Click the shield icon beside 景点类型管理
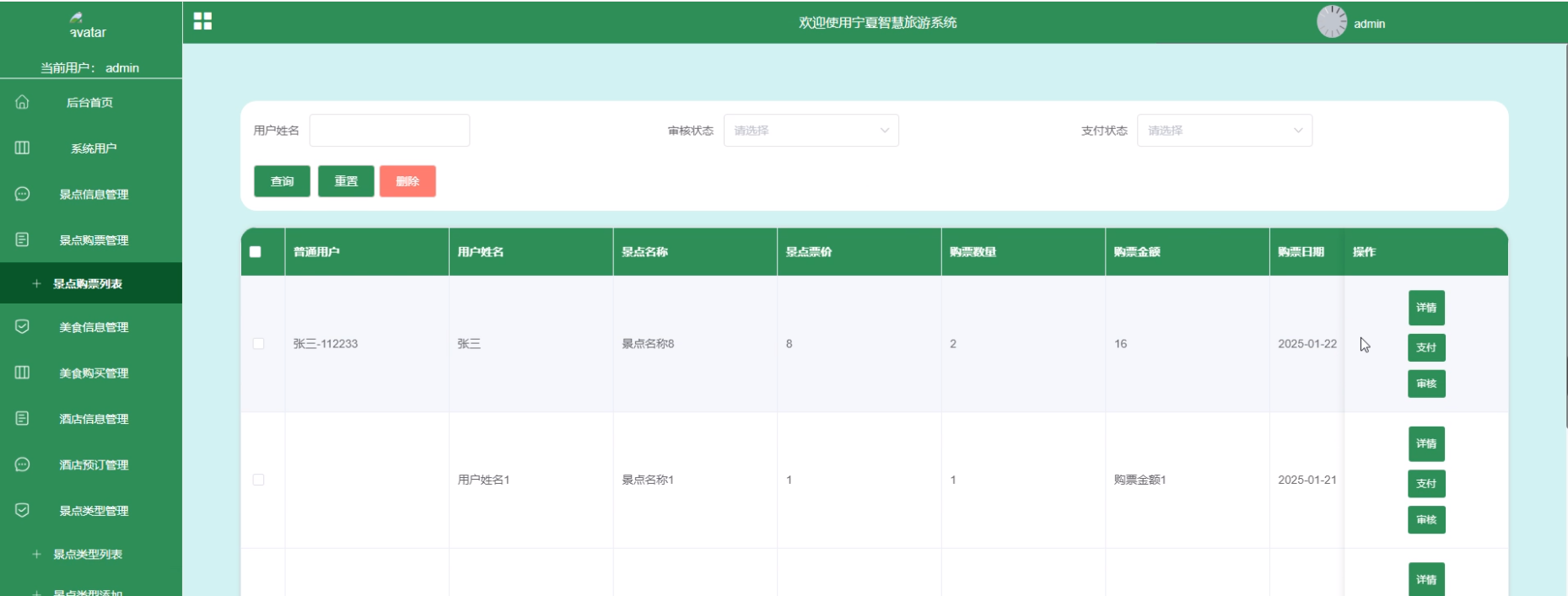Screen dimensions: 1568x596 [x=22, y=510]
